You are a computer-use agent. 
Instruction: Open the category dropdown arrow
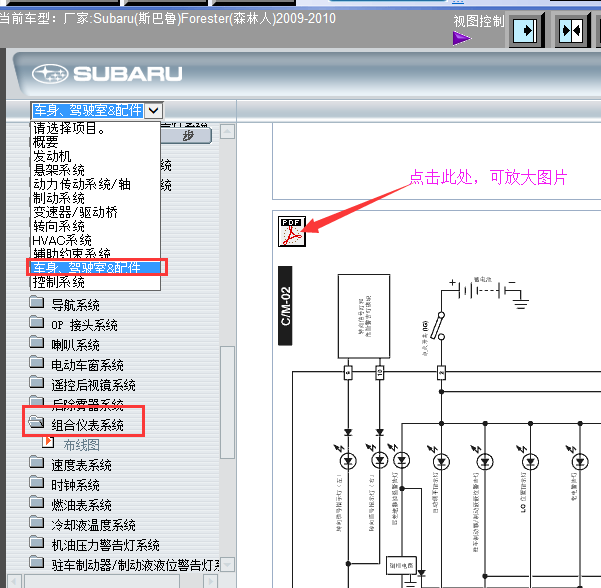153,110
